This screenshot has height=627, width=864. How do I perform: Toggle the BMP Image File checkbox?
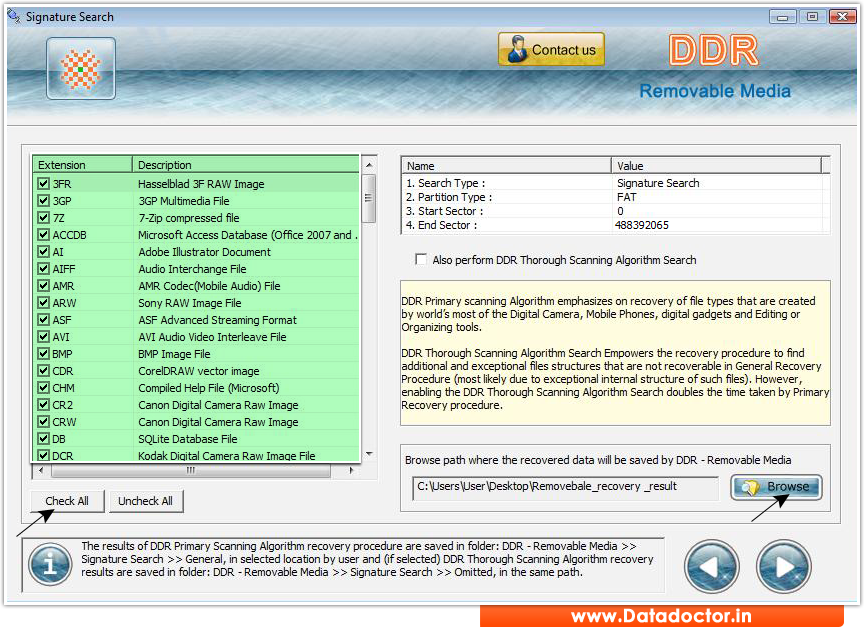[43, 354]
